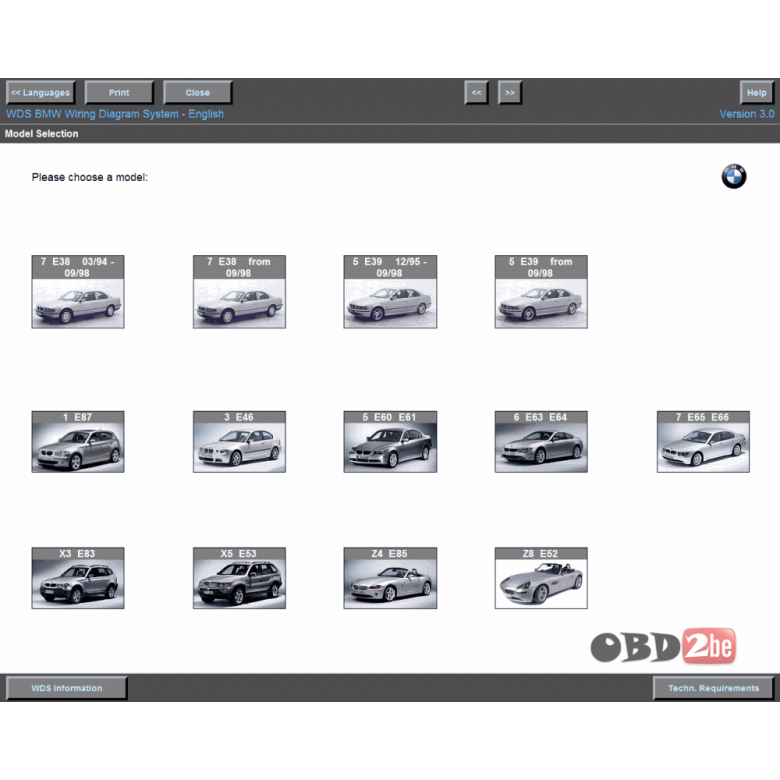Pick the 3 E46 model thumbnail
Screen dimensions: 780x780
[239, 442]
